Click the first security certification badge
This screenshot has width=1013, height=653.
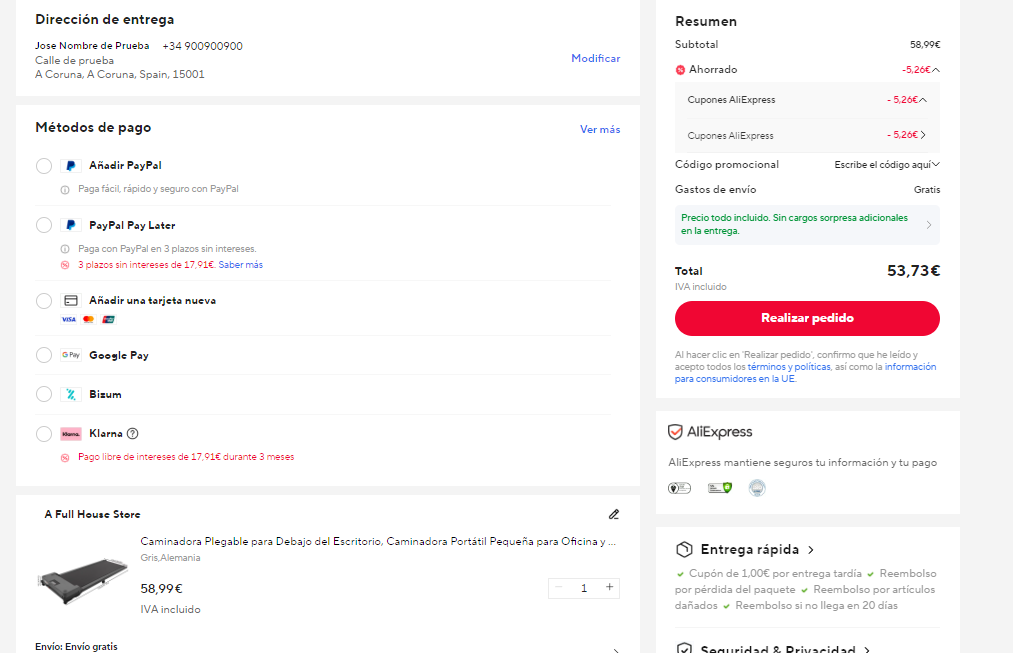click(x=679, y=488)
